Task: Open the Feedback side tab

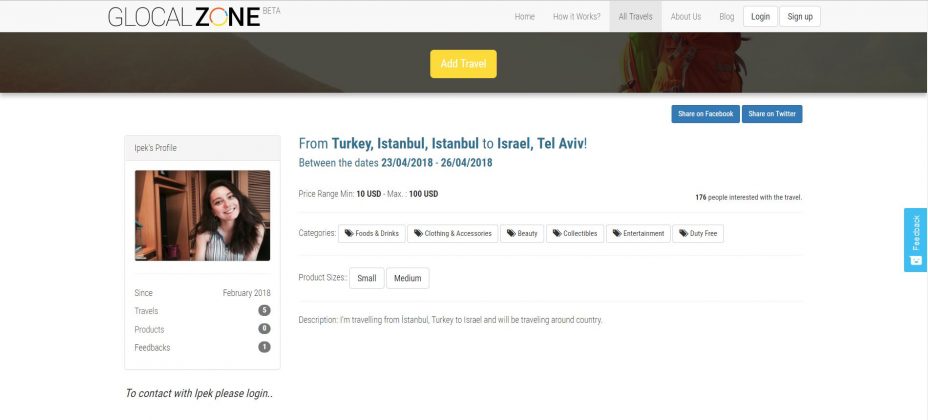Action: pyautogui.click(x=916, y=240)
